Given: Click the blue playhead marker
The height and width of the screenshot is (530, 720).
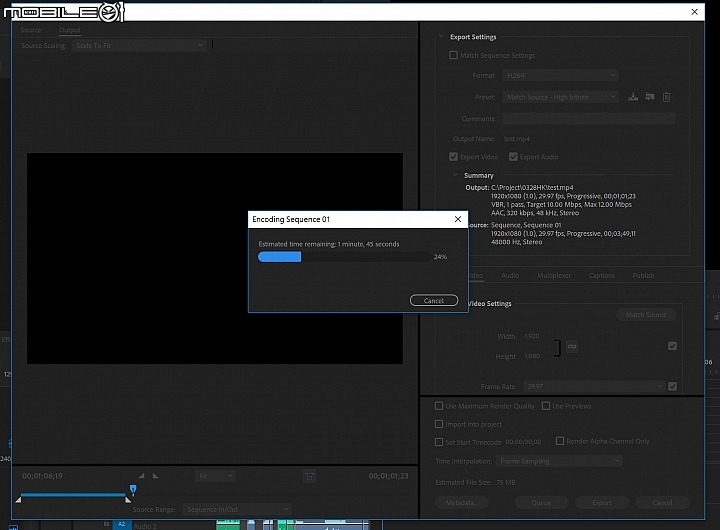Looking at the screenshot, I should 133,490.
